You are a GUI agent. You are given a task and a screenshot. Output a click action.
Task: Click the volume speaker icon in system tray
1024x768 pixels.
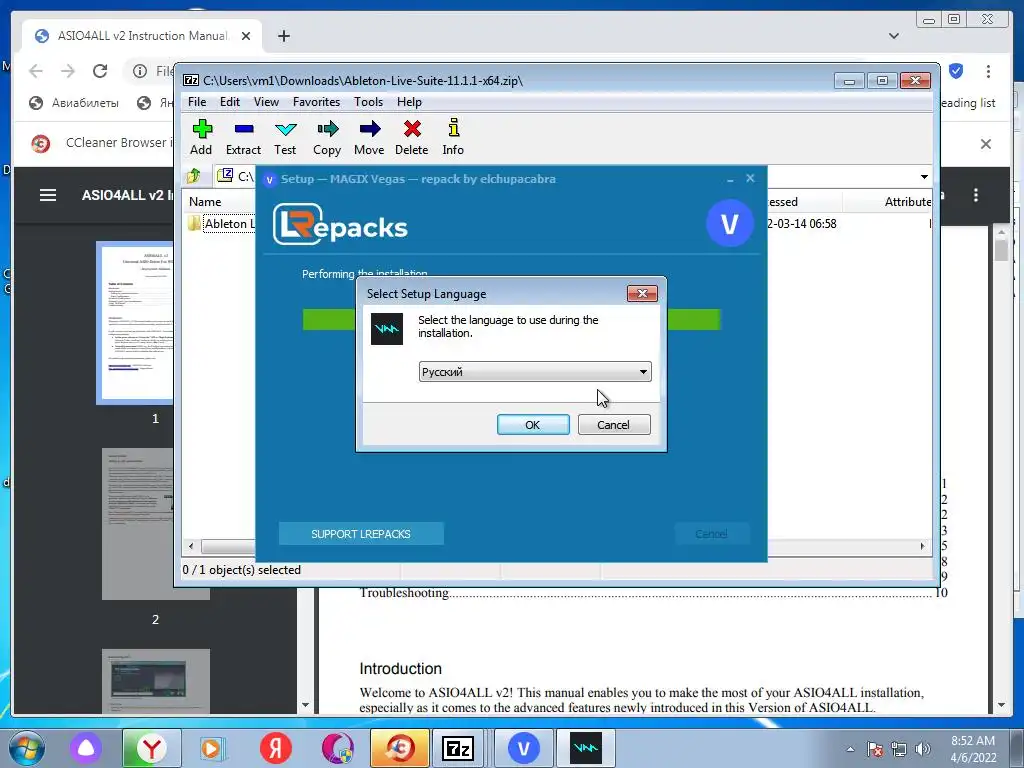click(x=922, y=749)
